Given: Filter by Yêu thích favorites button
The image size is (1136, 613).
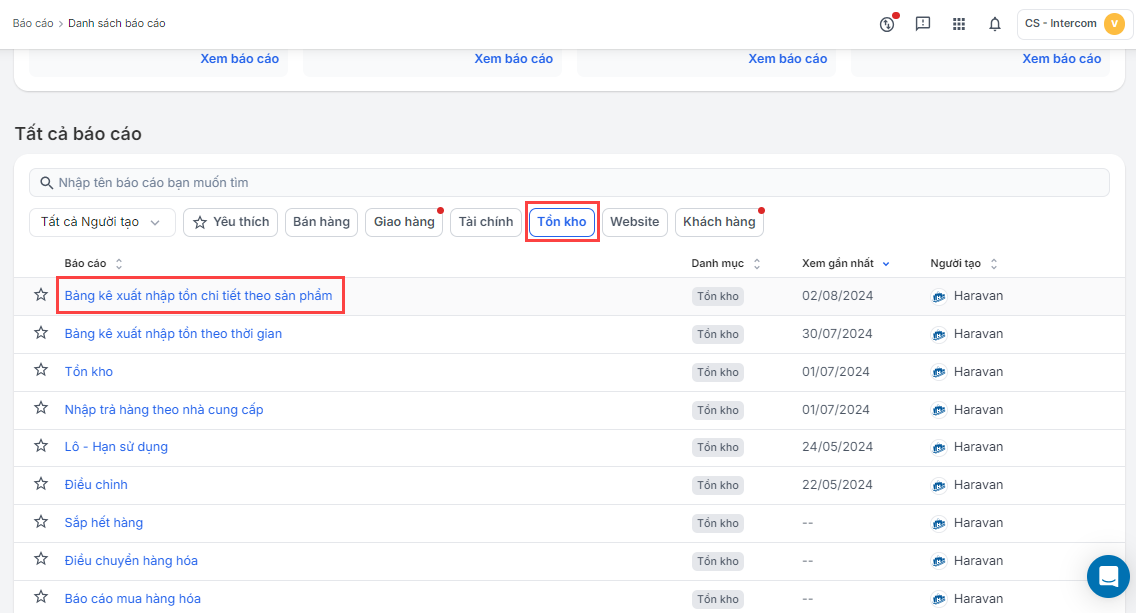Looking at the screenshot, I should click(x=231, y=222).
